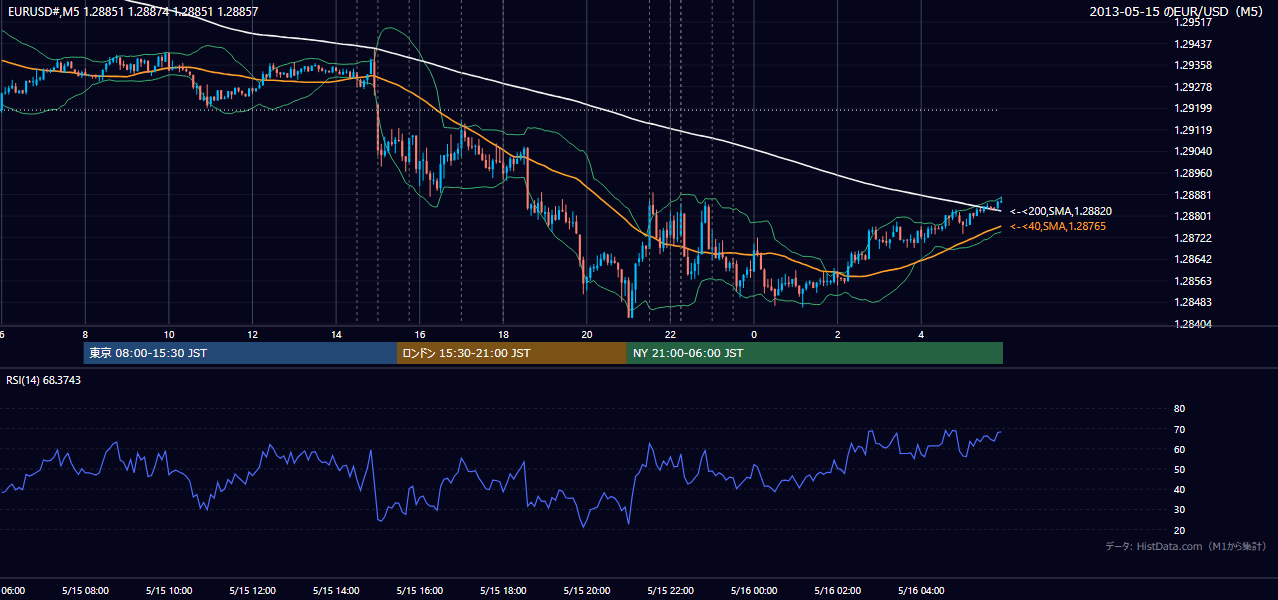Click the 5/15 18:00 time label

pos(503,591)
